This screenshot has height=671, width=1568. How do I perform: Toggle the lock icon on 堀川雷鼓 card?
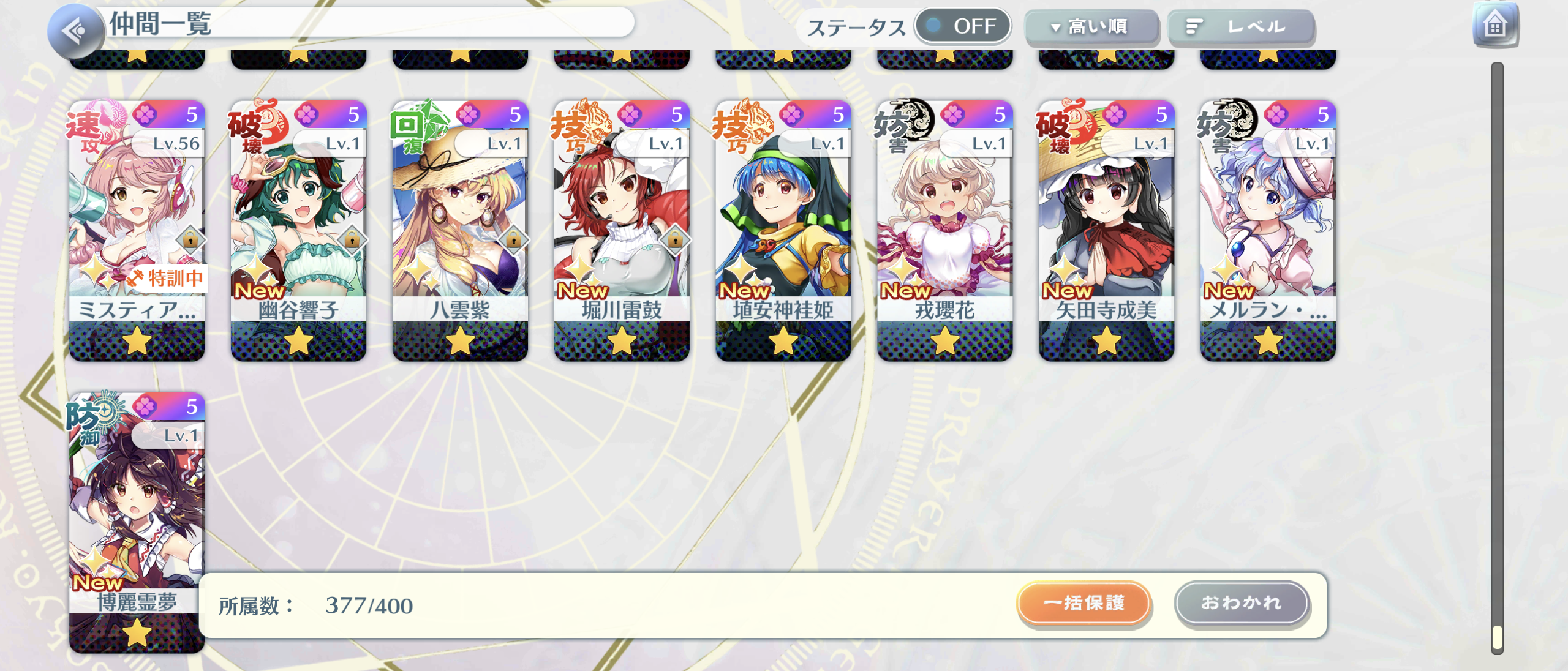(675, 240)
